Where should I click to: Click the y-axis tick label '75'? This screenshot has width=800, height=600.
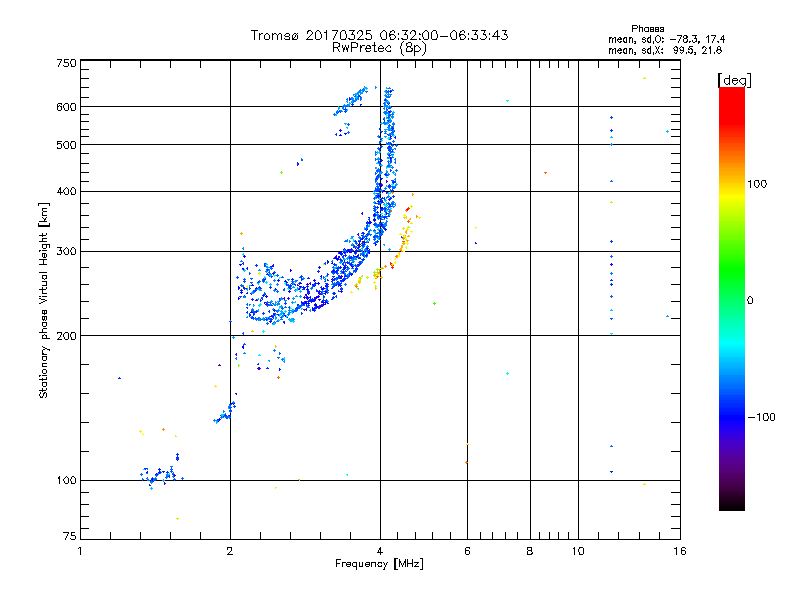tap(70, 536)
